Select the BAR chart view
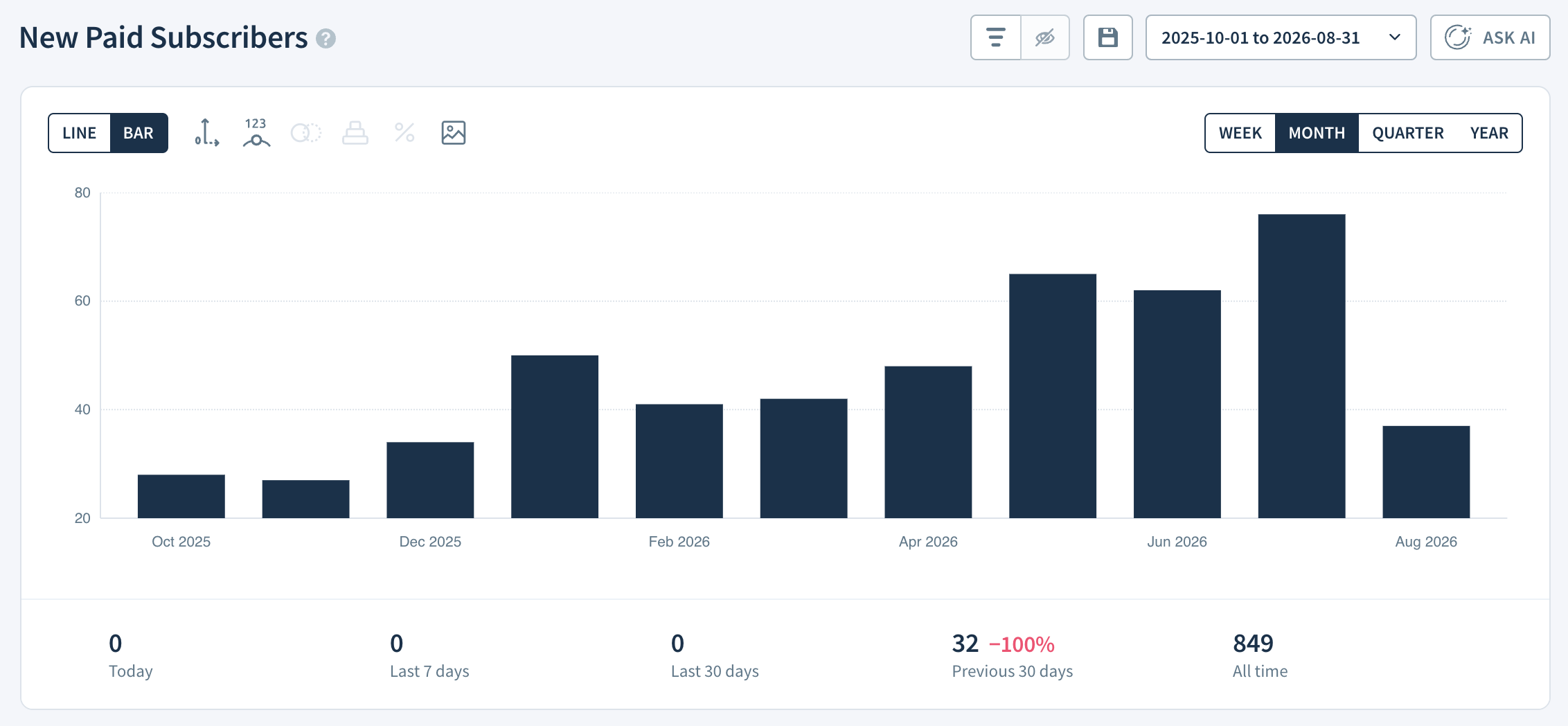Viewport: 1568px width, 726px height. (x=139, y=133)
